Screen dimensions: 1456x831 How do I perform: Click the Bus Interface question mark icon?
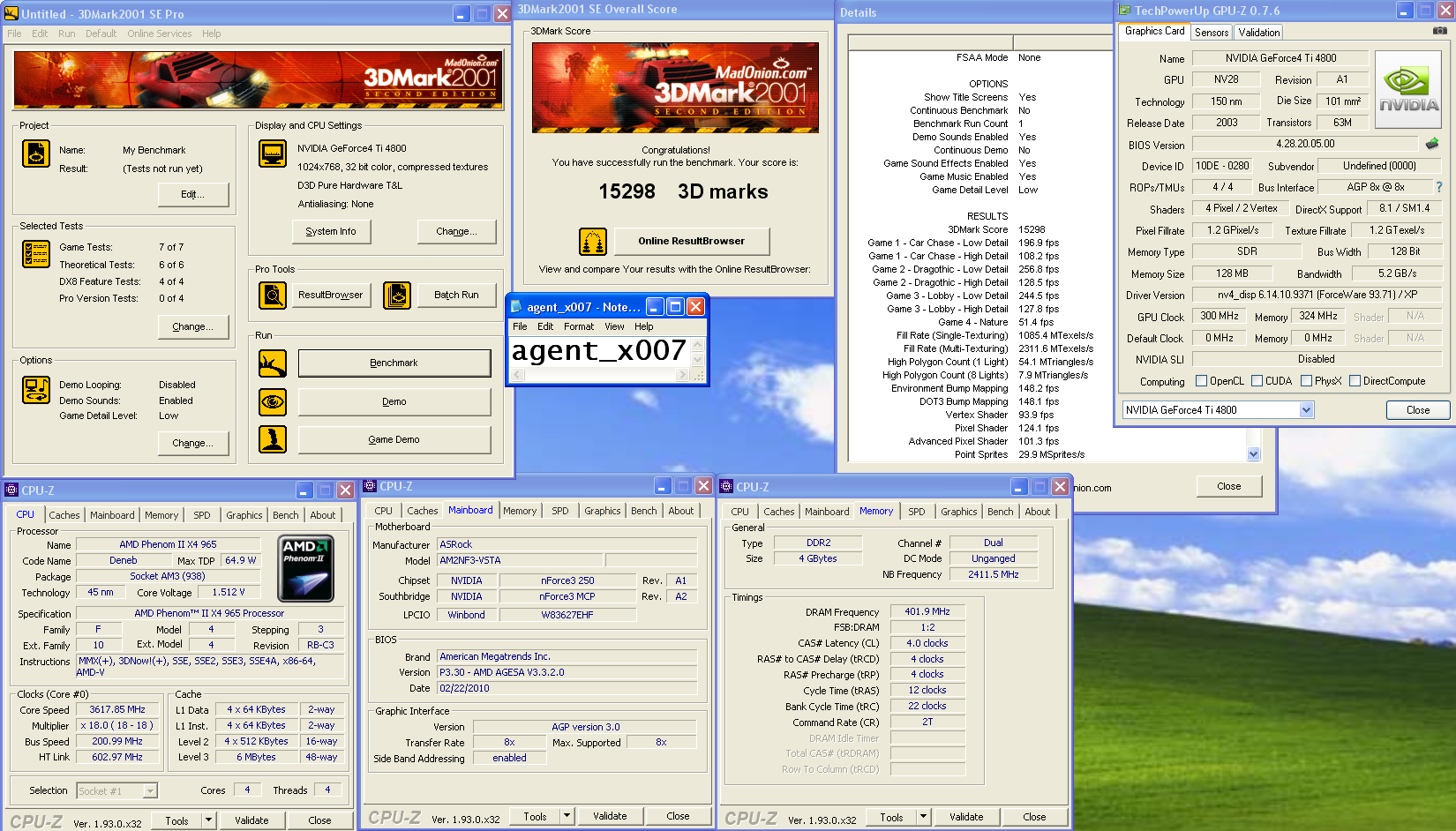point(1439,187)
